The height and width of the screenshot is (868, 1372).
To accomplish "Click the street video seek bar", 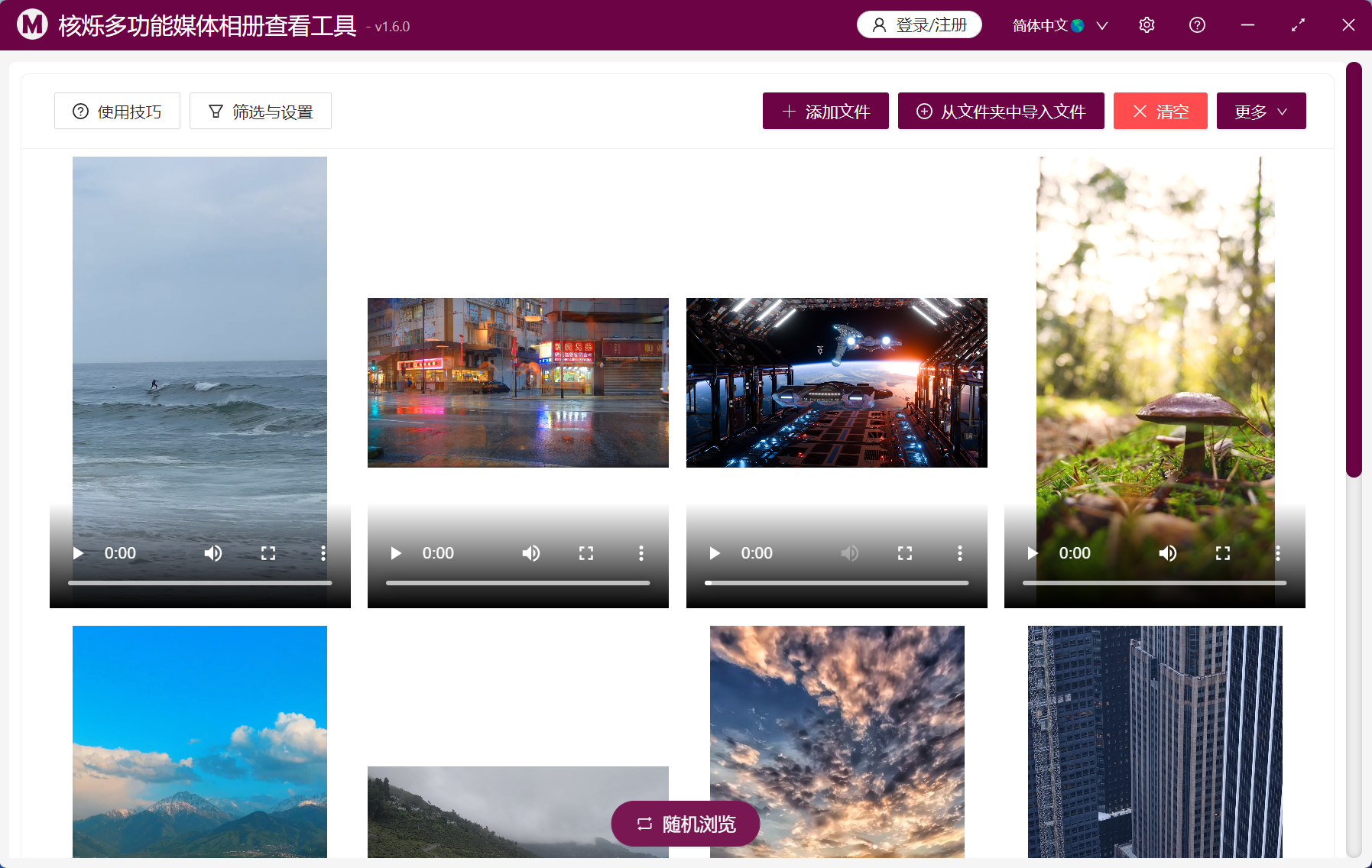I will (517, 582).
